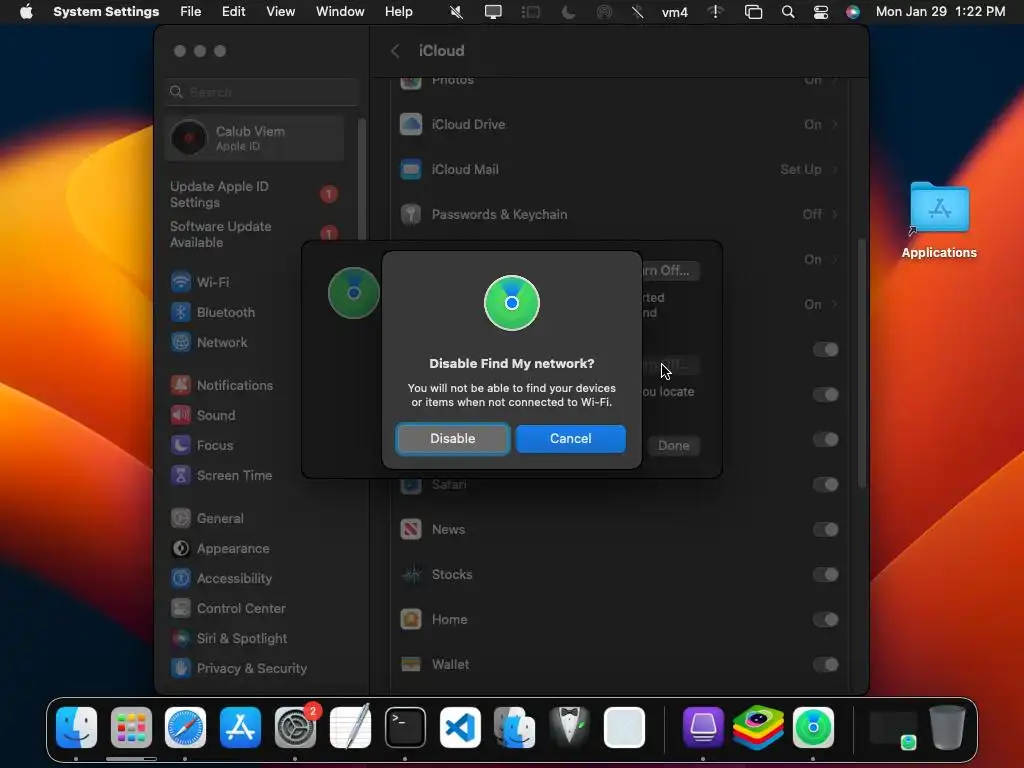Select the Appearance sidebar icon
The width and height of the screenshot is (1024, 768).
click(x=181, y=549)
